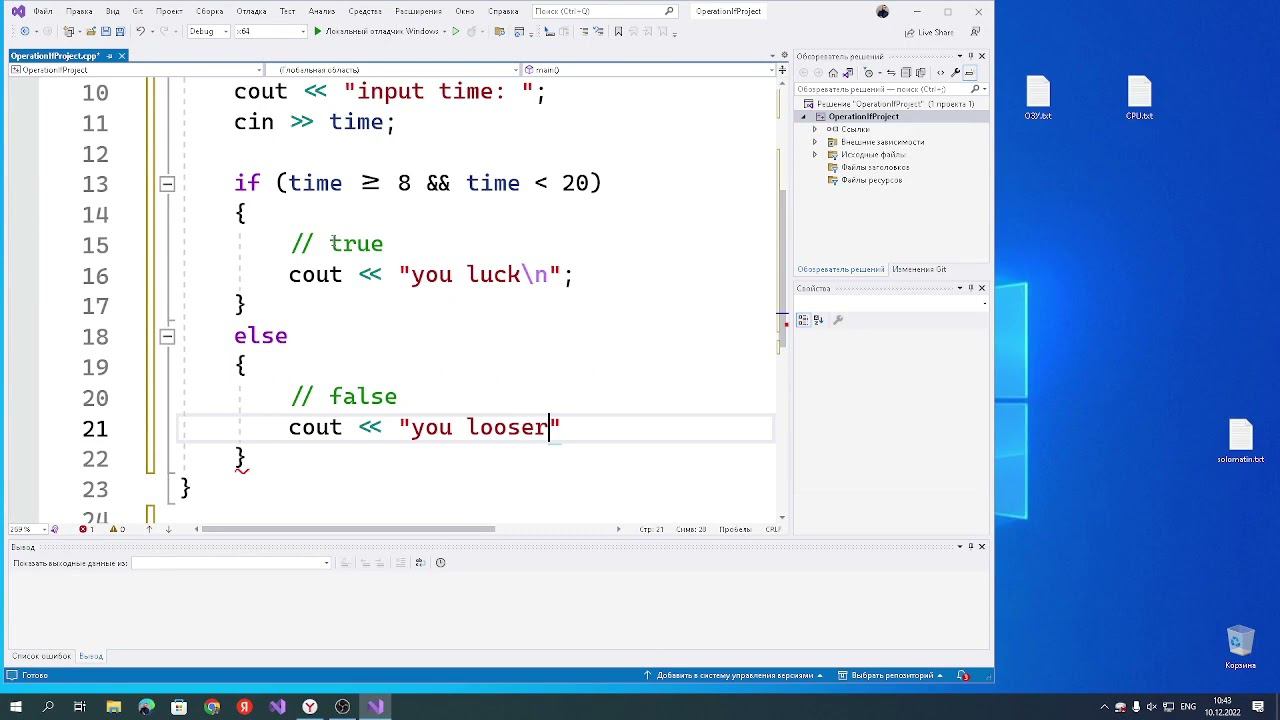
Task: Click Добавить в систему управления версиями
Action: pos(734,675)
